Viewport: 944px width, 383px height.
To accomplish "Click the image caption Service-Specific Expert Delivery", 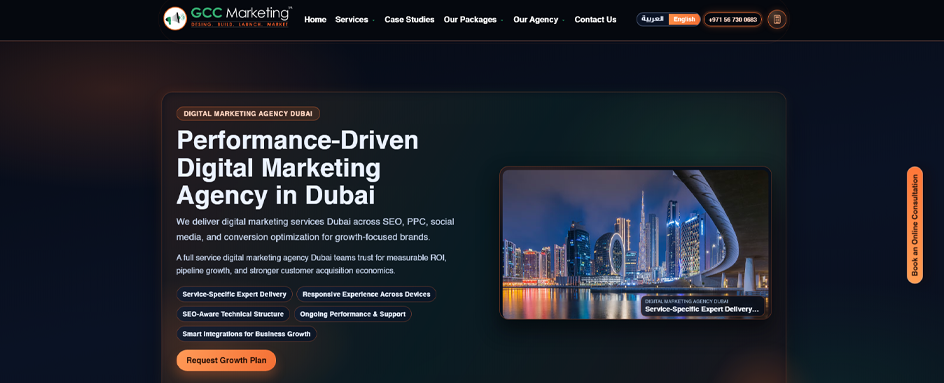I will click(701, 309).
